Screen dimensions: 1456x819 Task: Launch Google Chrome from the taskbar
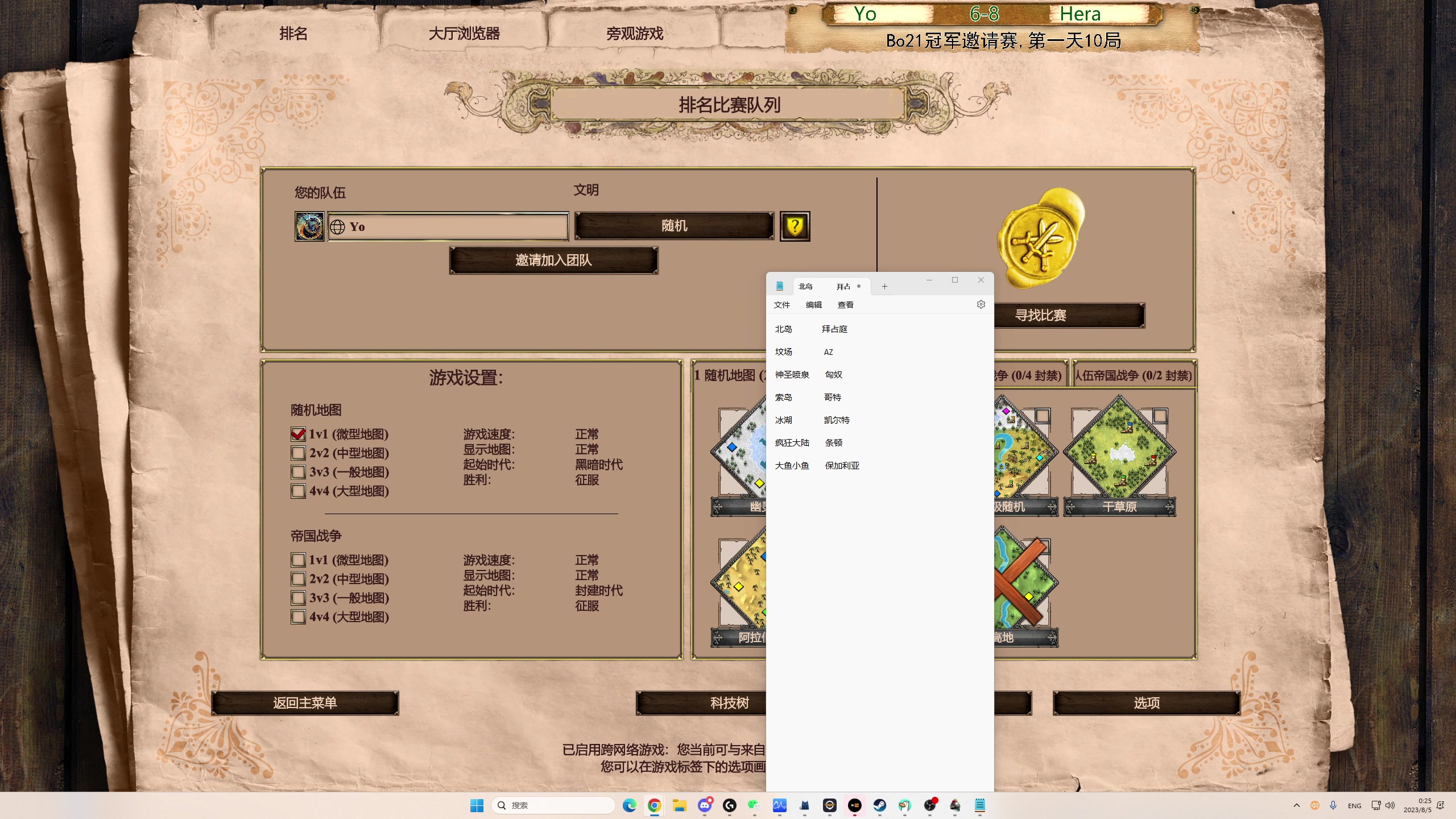point(654,805)
